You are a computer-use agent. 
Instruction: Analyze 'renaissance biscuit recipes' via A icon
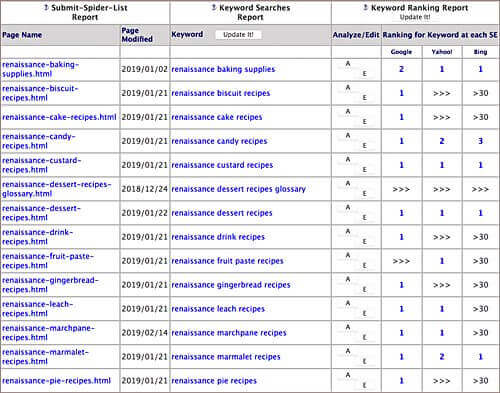point(348,88)
